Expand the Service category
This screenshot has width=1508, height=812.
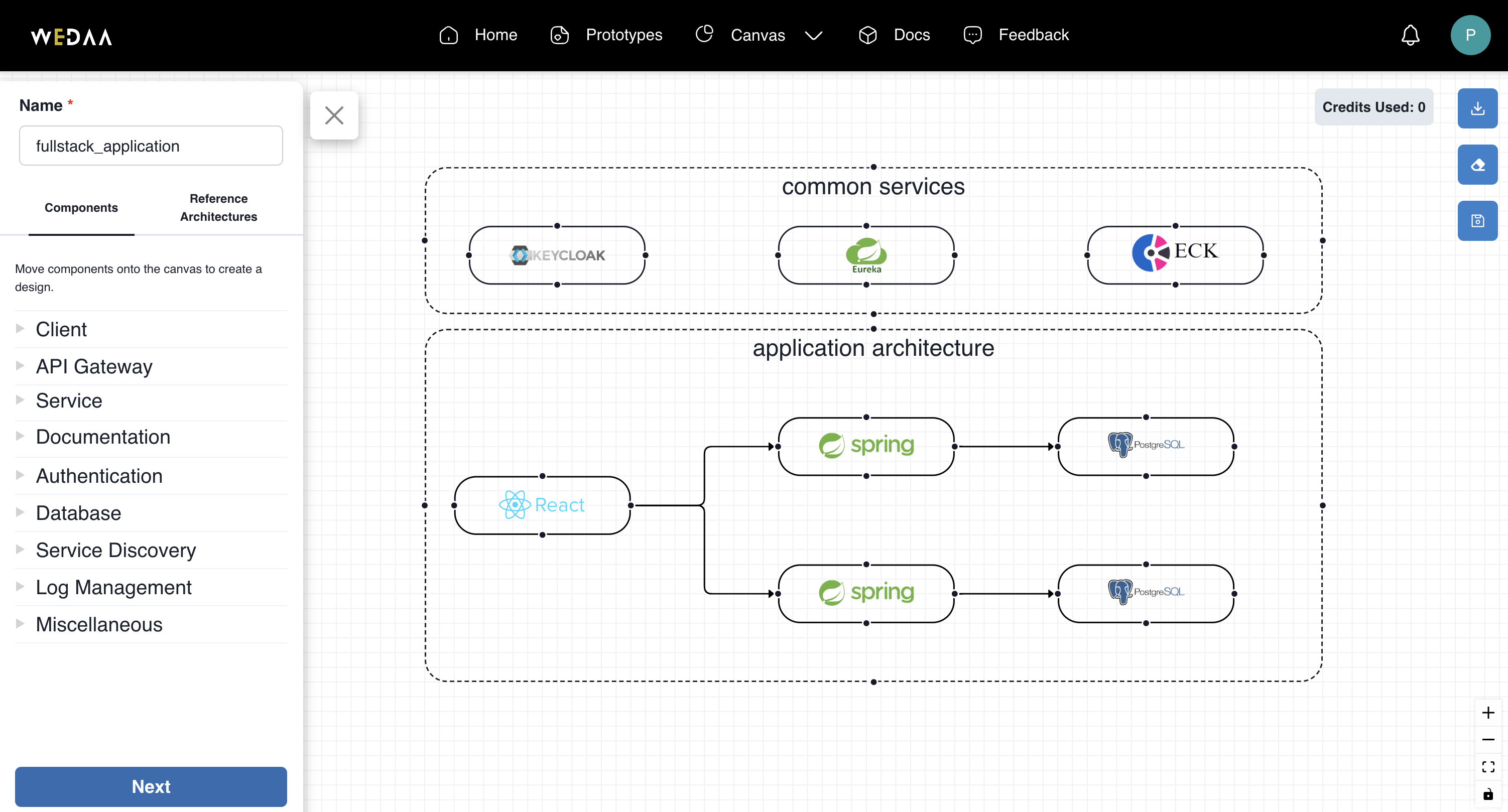coord(151,401)
